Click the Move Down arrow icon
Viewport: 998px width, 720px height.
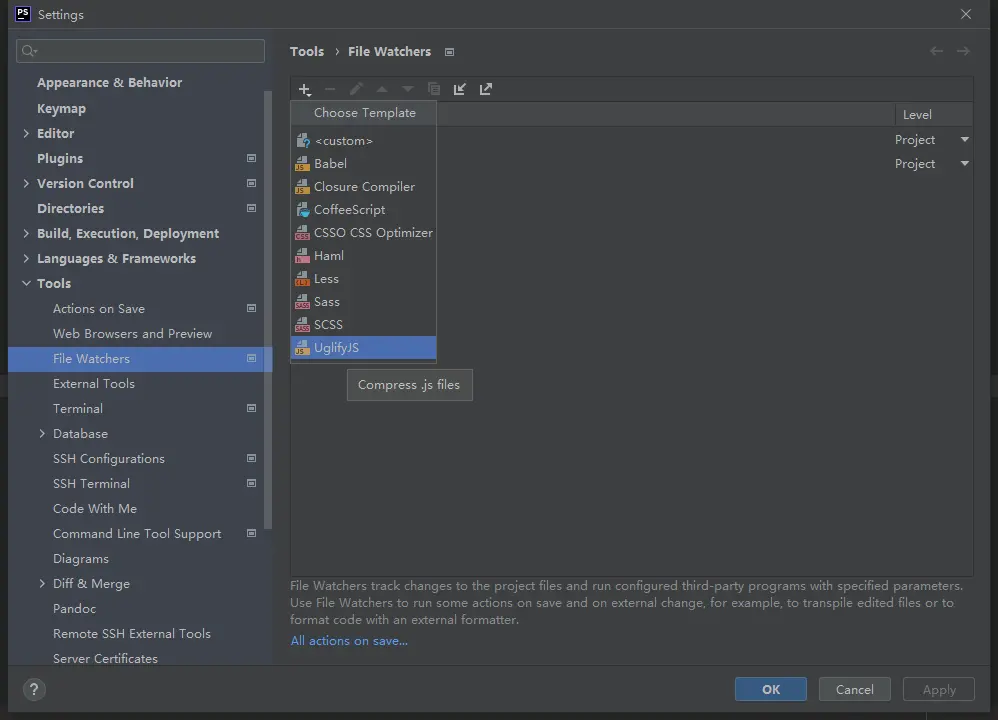click(408, 89)
